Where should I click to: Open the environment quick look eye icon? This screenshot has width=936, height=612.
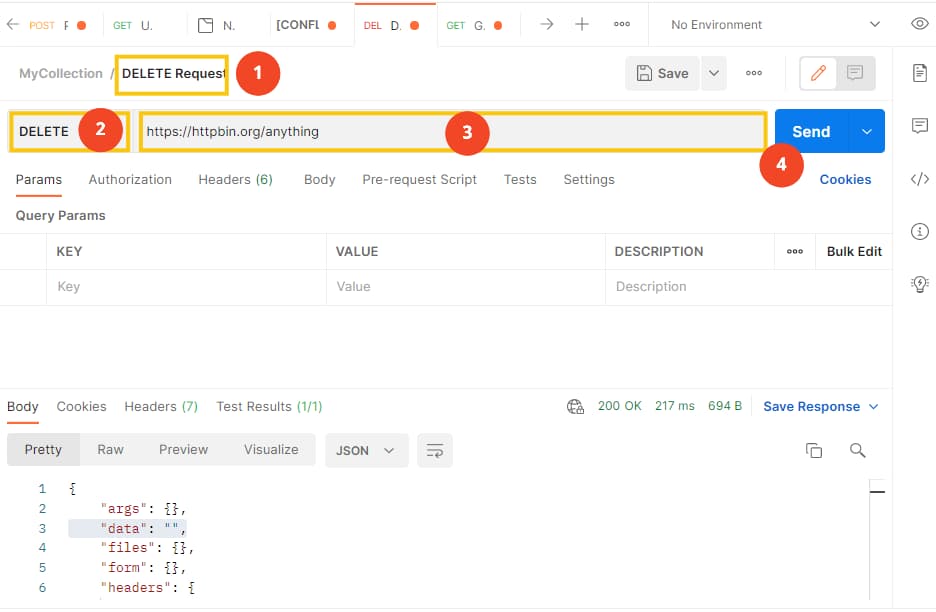pyautogui.click(x=919, y=23)
